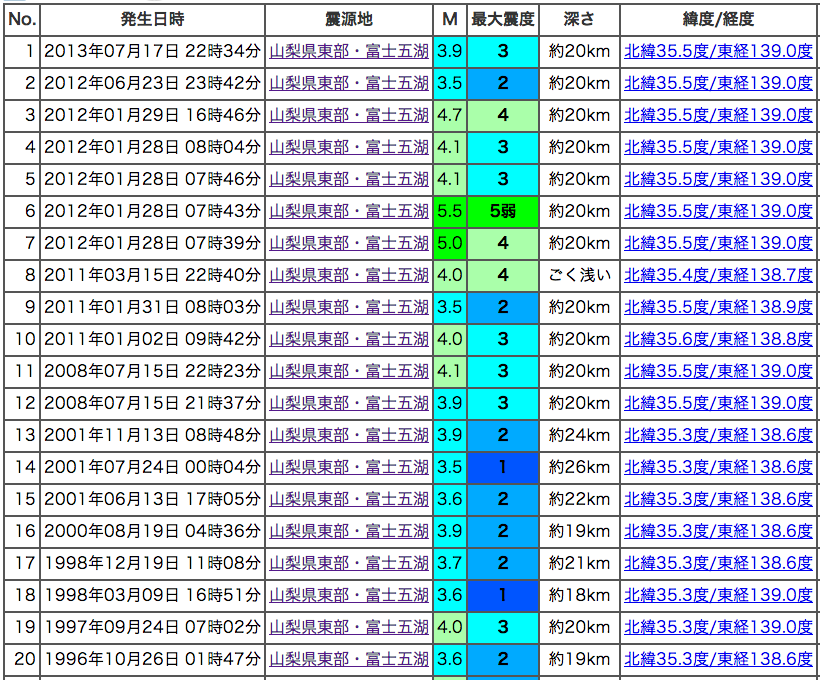Open epicenter link for the 2008年07月15日 22時23分 quake

click(x=349, y=372)
